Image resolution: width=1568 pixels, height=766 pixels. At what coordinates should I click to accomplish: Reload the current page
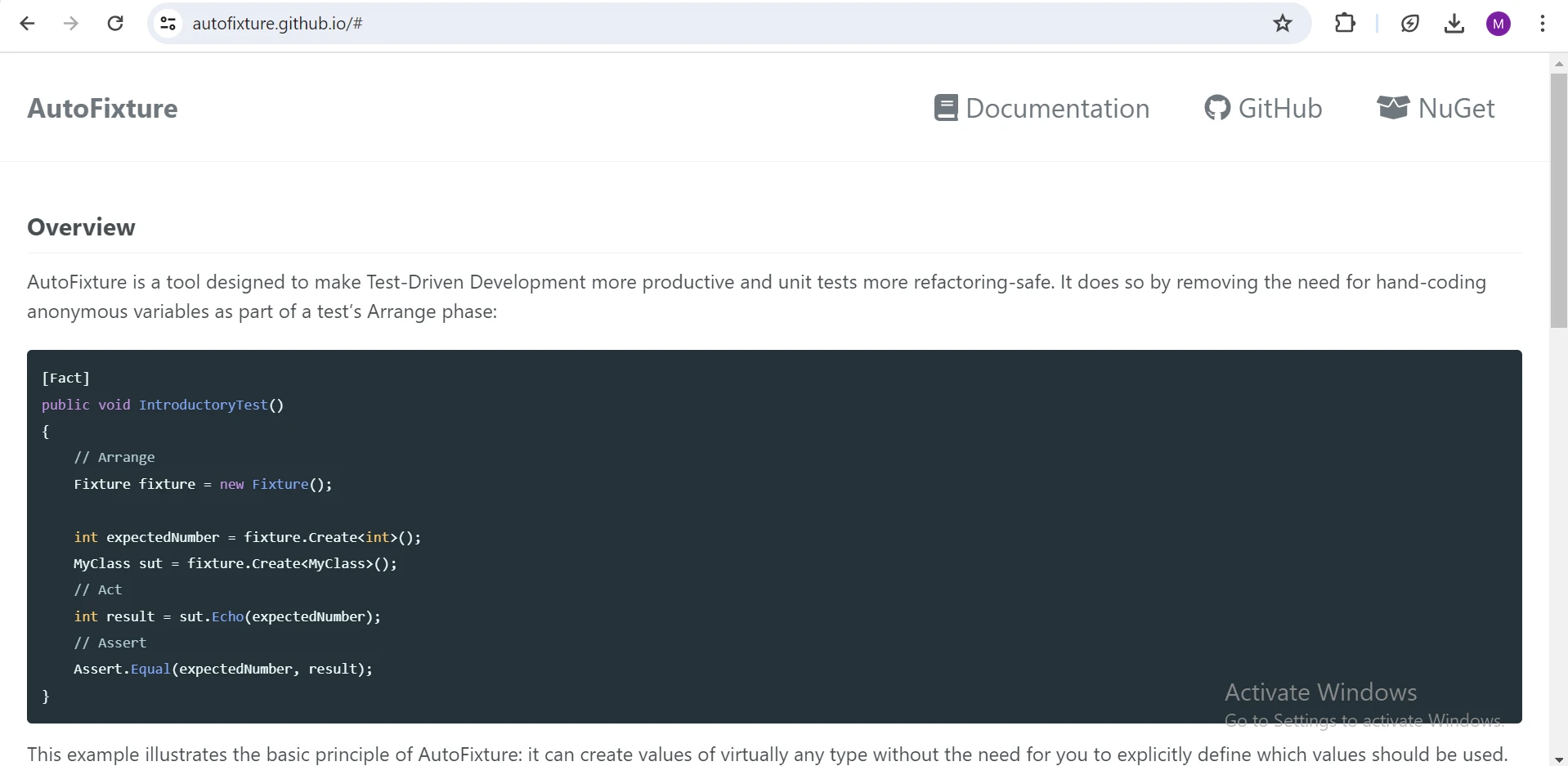115,24
